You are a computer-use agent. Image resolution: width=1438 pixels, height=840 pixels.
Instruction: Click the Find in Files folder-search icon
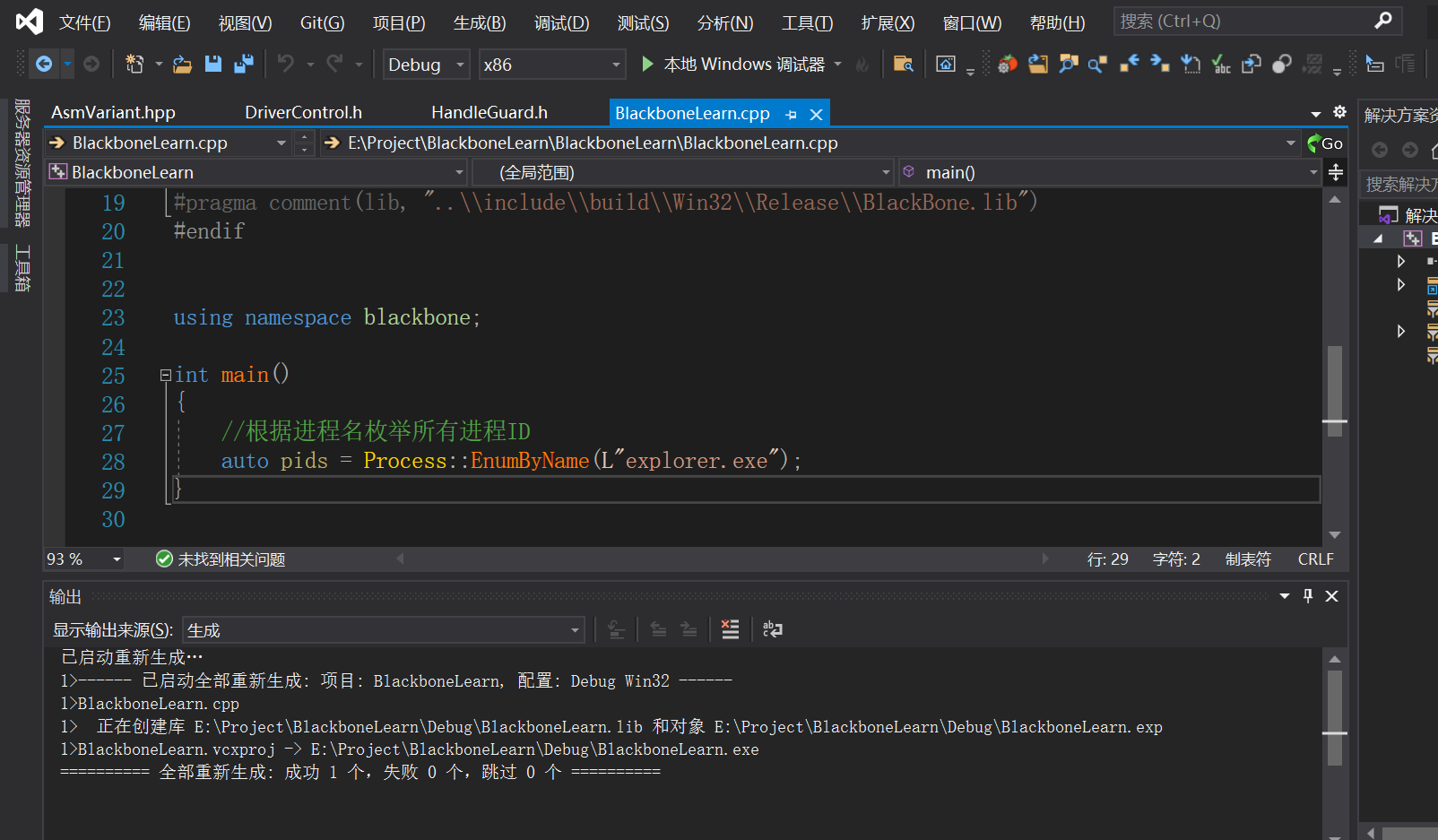click(x=903, y=64)
